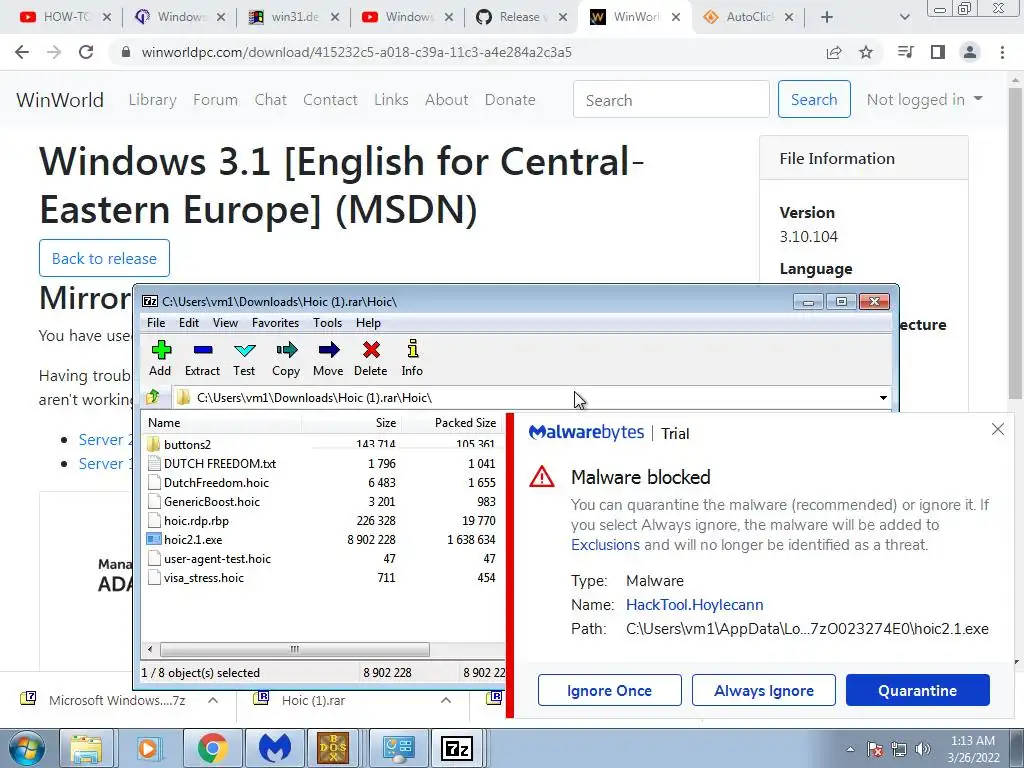Viewport: 1024px width, 768px height.
Task: Click the Back to release button
Action: pos(104,258)
